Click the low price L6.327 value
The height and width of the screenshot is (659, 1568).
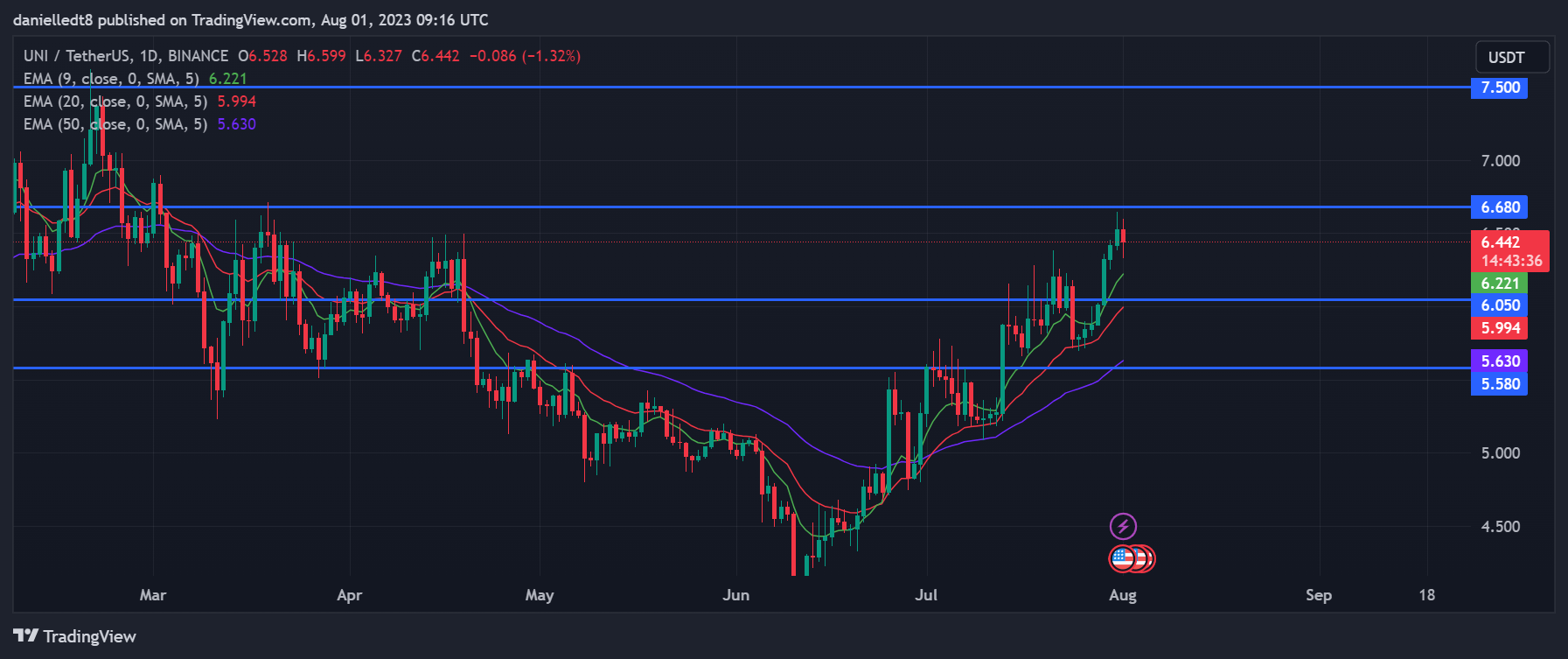[379, 56]
